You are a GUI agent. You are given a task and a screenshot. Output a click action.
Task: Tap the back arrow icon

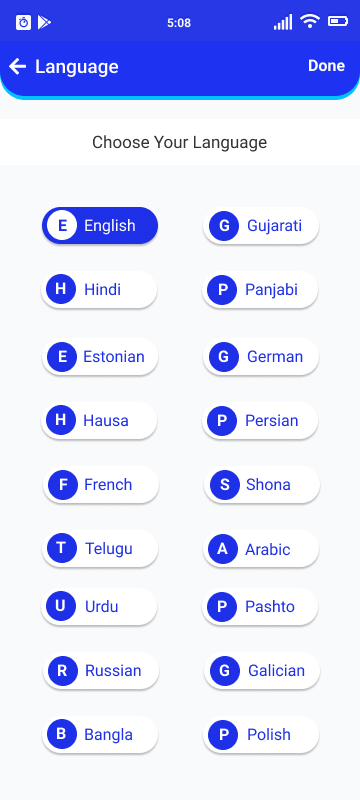(x=17, y=66)
